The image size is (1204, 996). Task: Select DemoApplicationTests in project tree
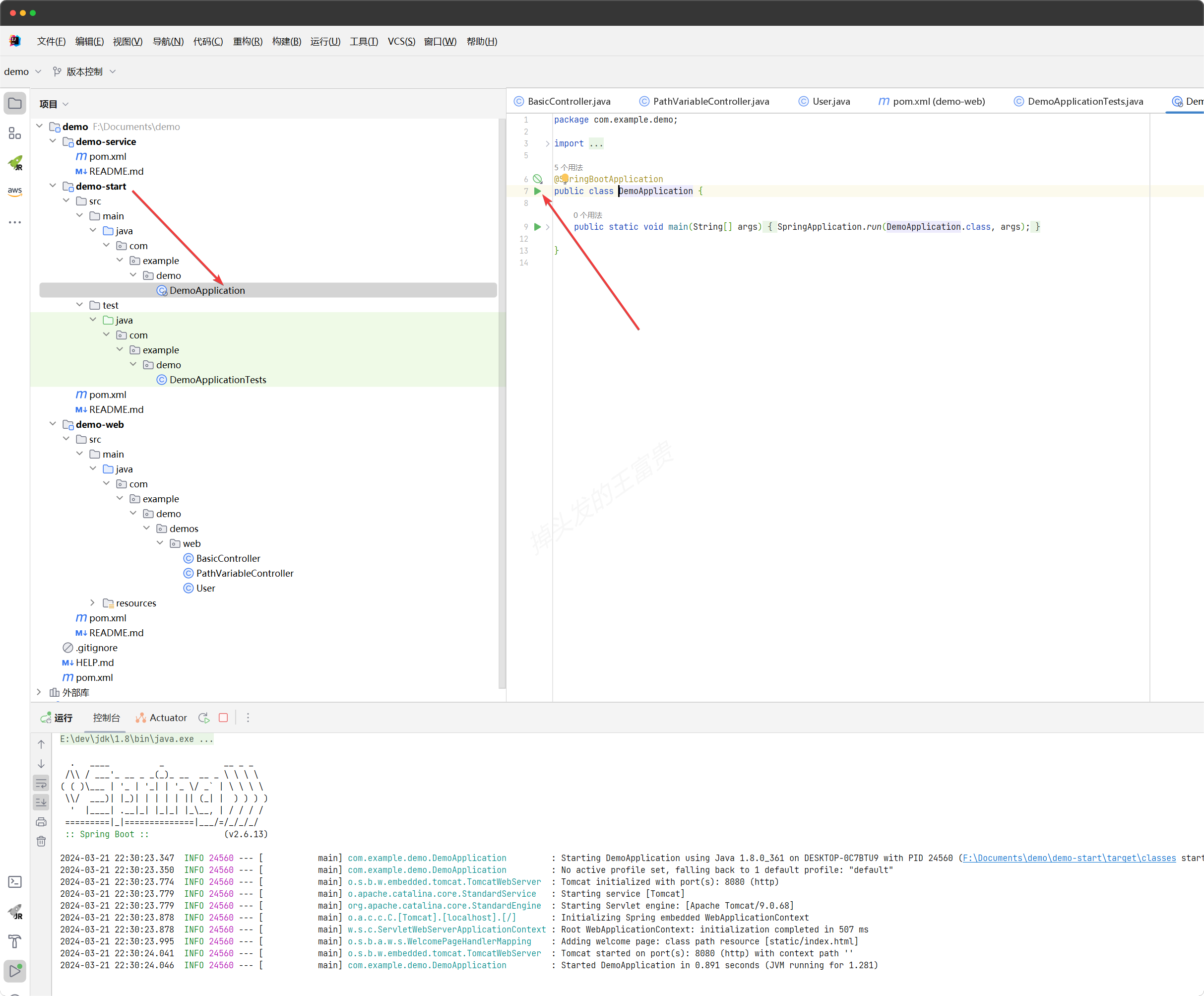click(217, 380)
